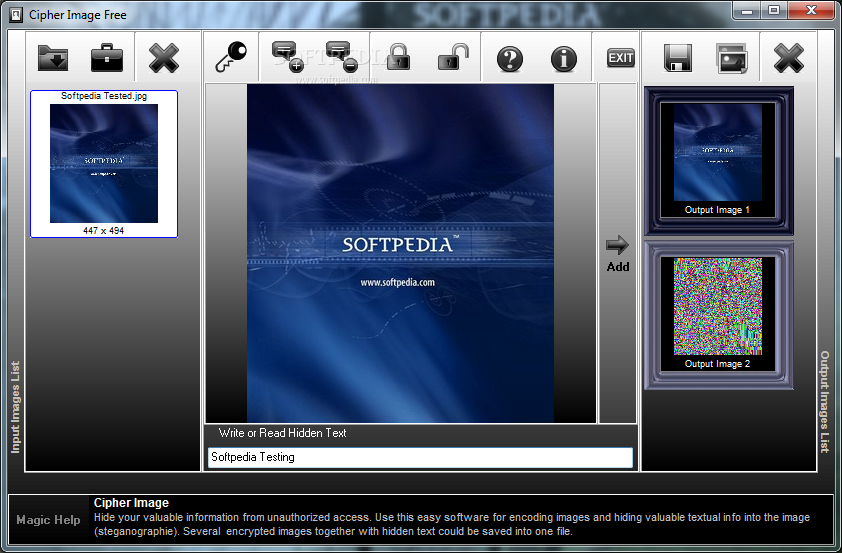Click the Magic Help label

tap(48, 520)
